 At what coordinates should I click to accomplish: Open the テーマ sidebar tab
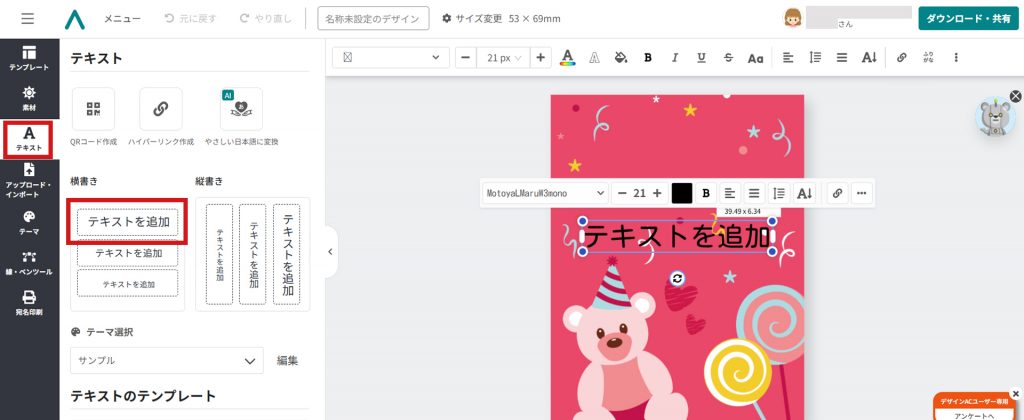click(29, 223)
